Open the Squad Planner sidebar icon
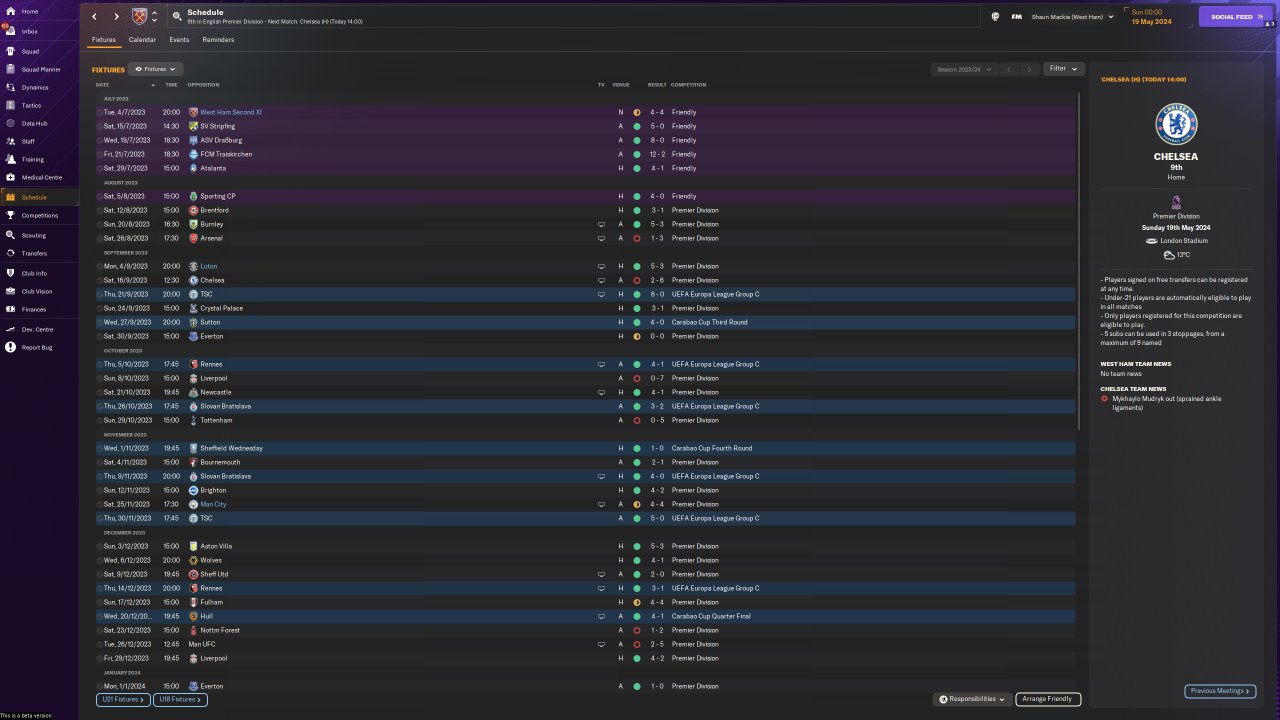The image size is (1280, 720). tap(10, 69)
